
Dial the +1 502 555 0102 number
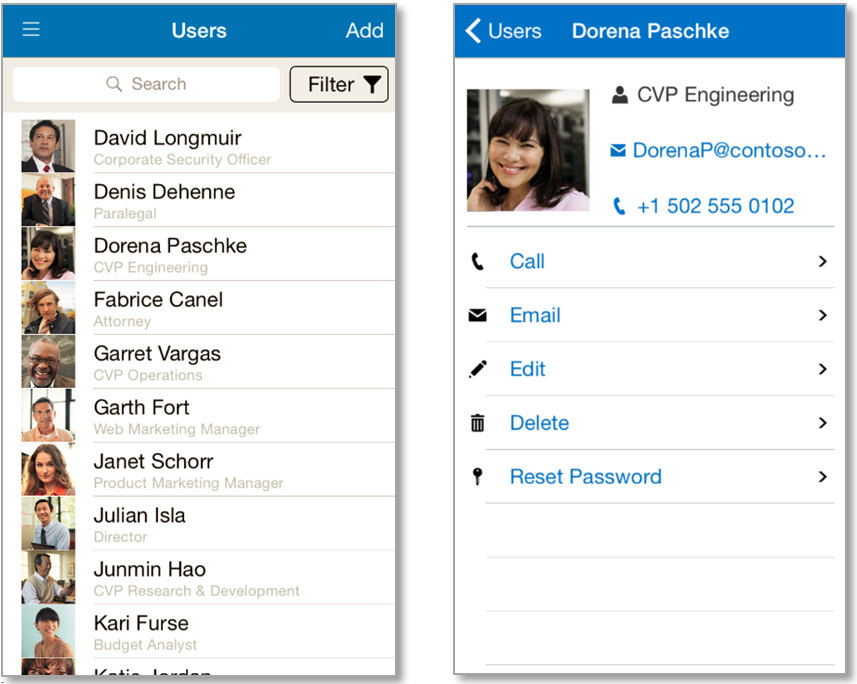click(x=703, y=206)
